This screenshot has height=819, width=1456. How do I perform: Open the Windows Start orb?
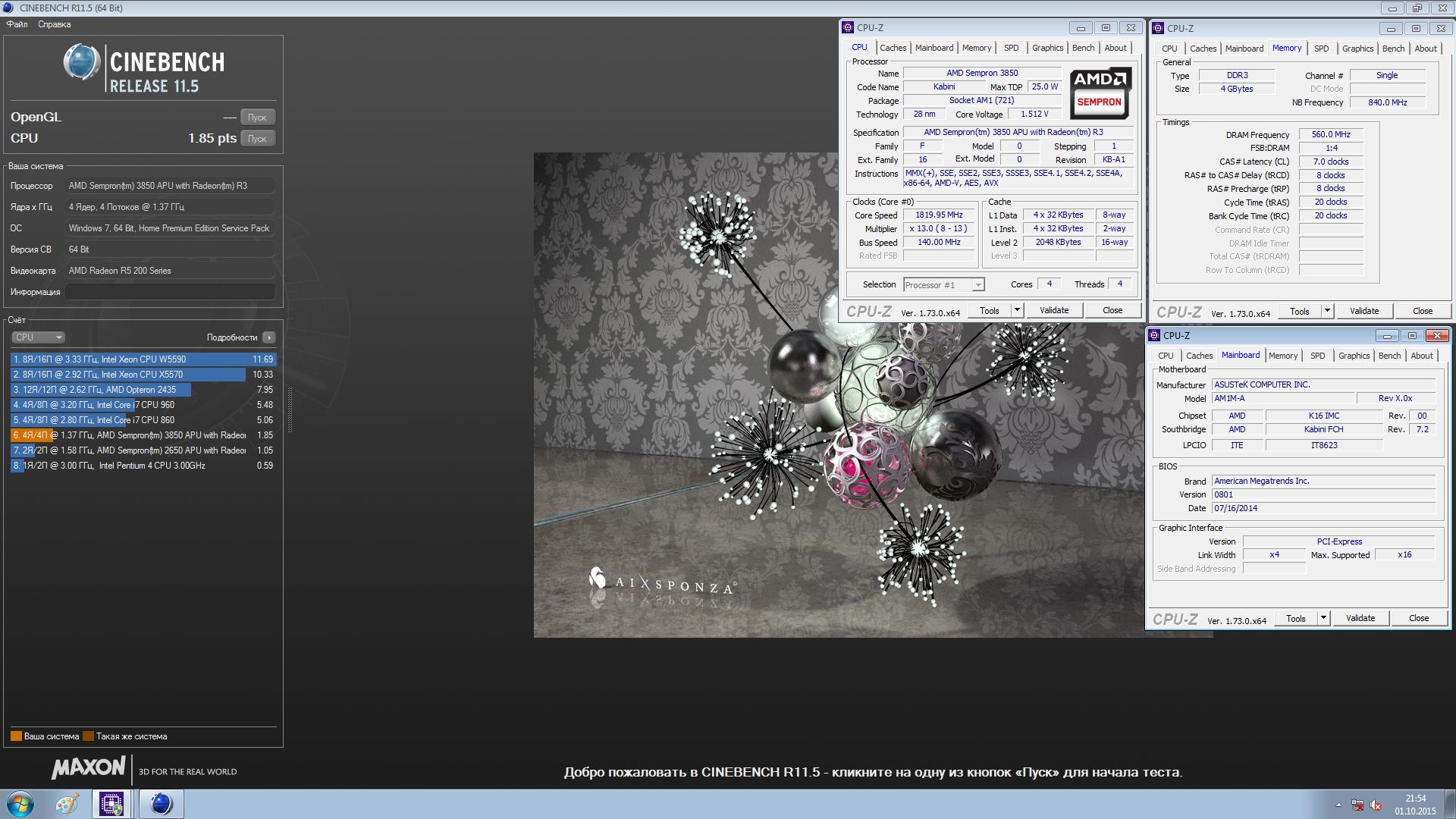pos(20,804)
